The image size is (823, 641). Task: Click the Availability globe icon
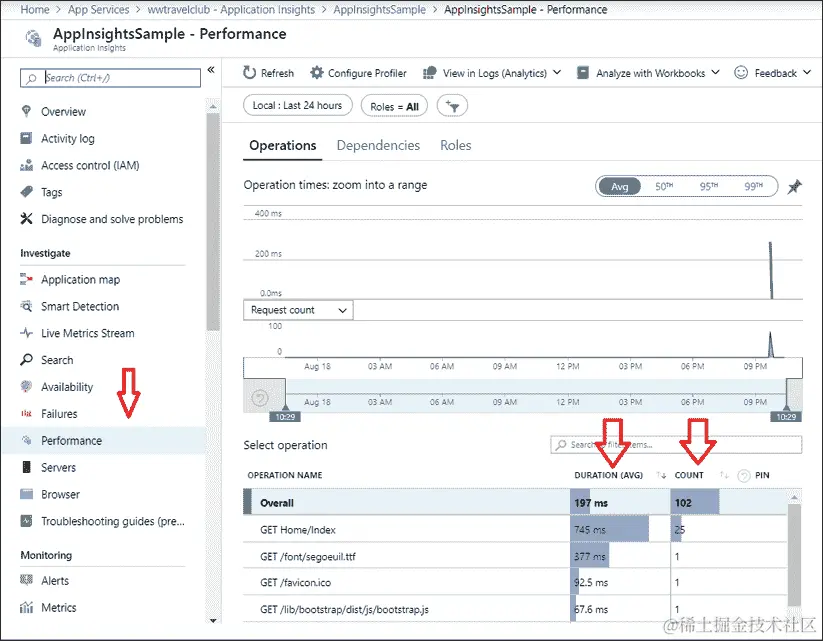tap(26, 386)
